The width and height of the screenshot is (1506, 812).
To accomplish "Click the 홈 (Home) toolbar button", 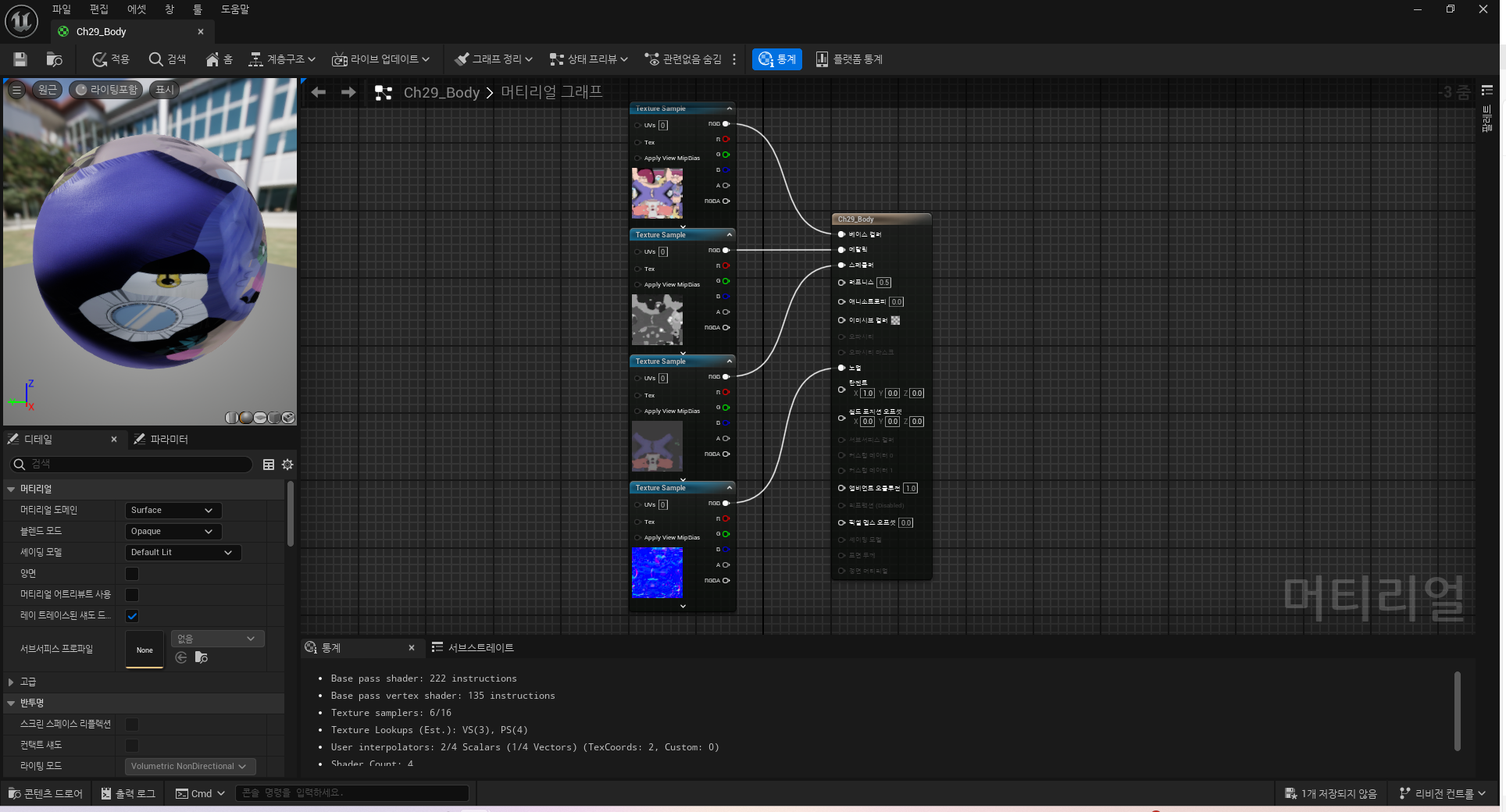I will coord(219,59).
